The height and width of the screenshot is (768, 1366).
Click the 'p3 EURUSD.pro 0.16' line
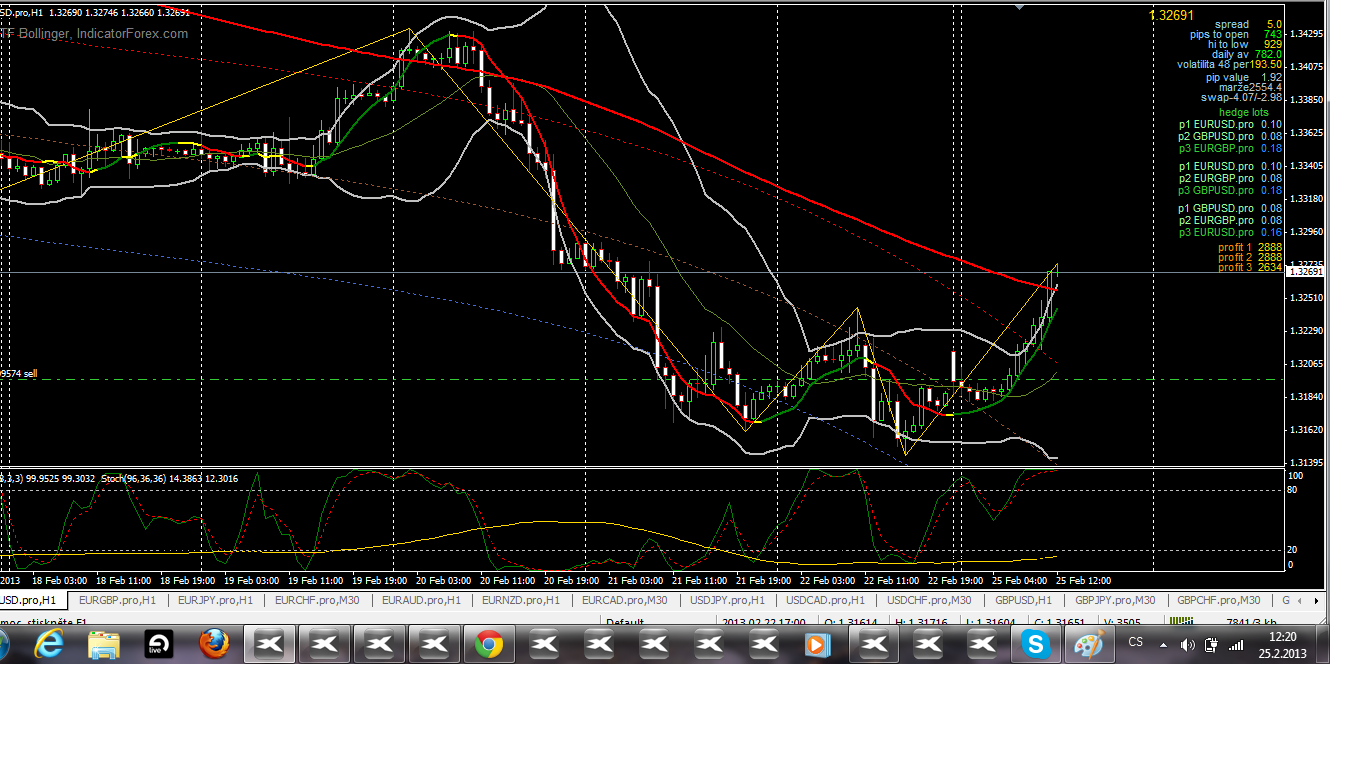1231,232
